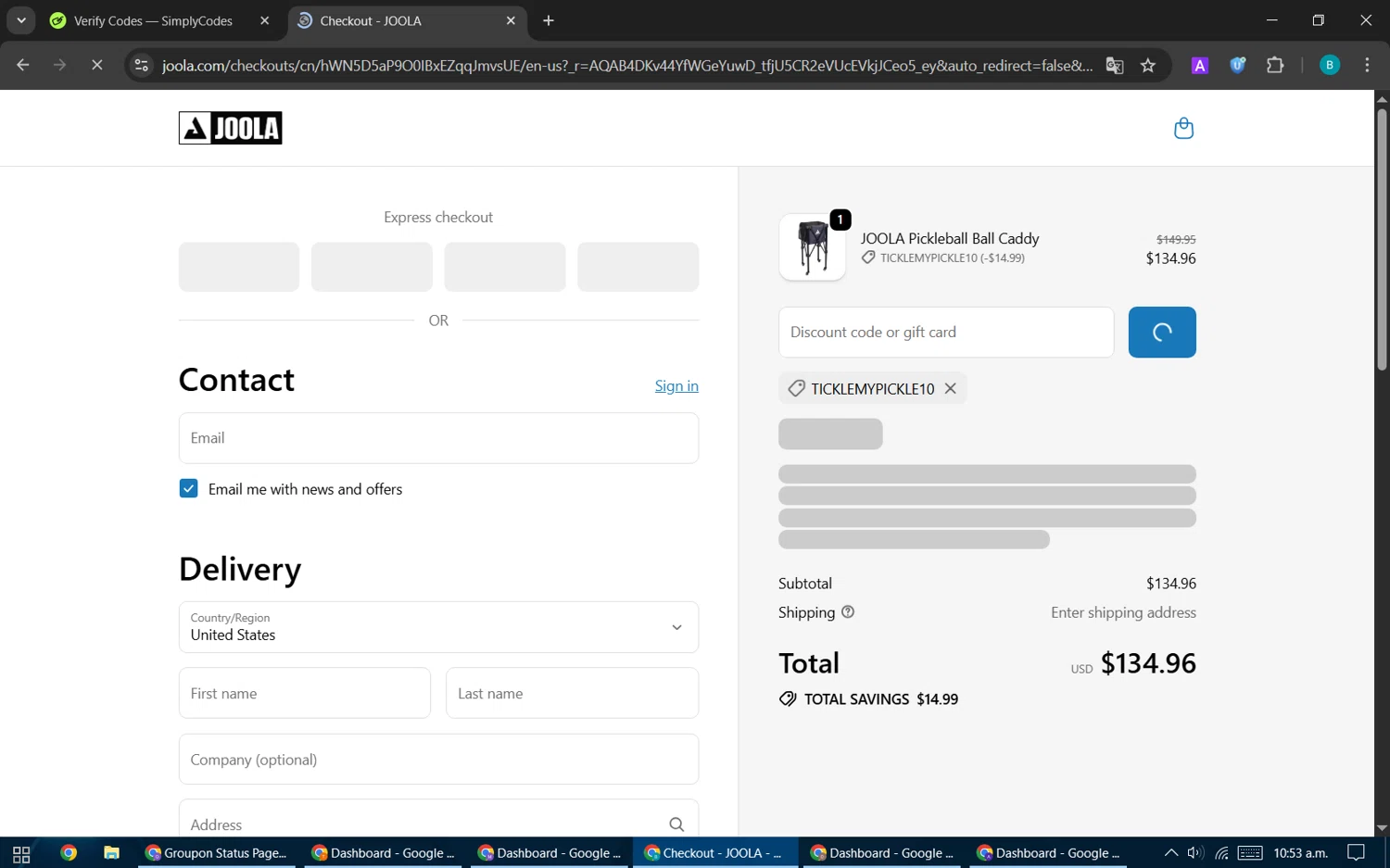Go back to the previous page
Viewport: 1390px width, 868px height.
[23, 65]
